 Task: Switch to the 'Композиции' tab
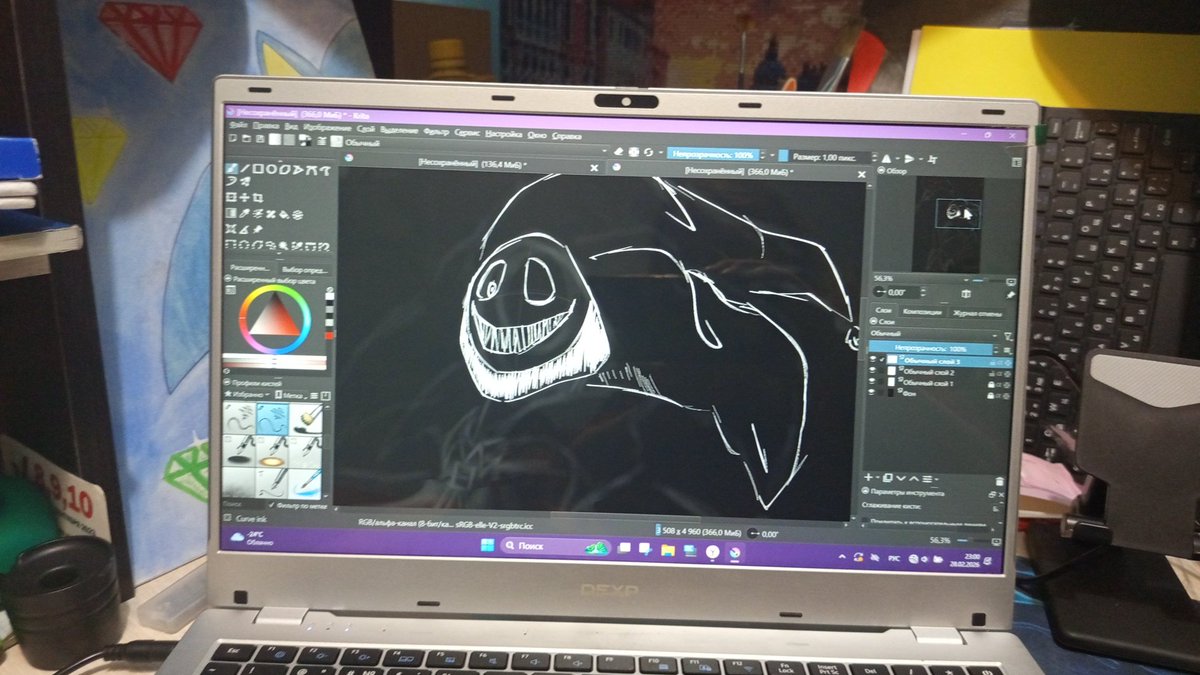922,311
